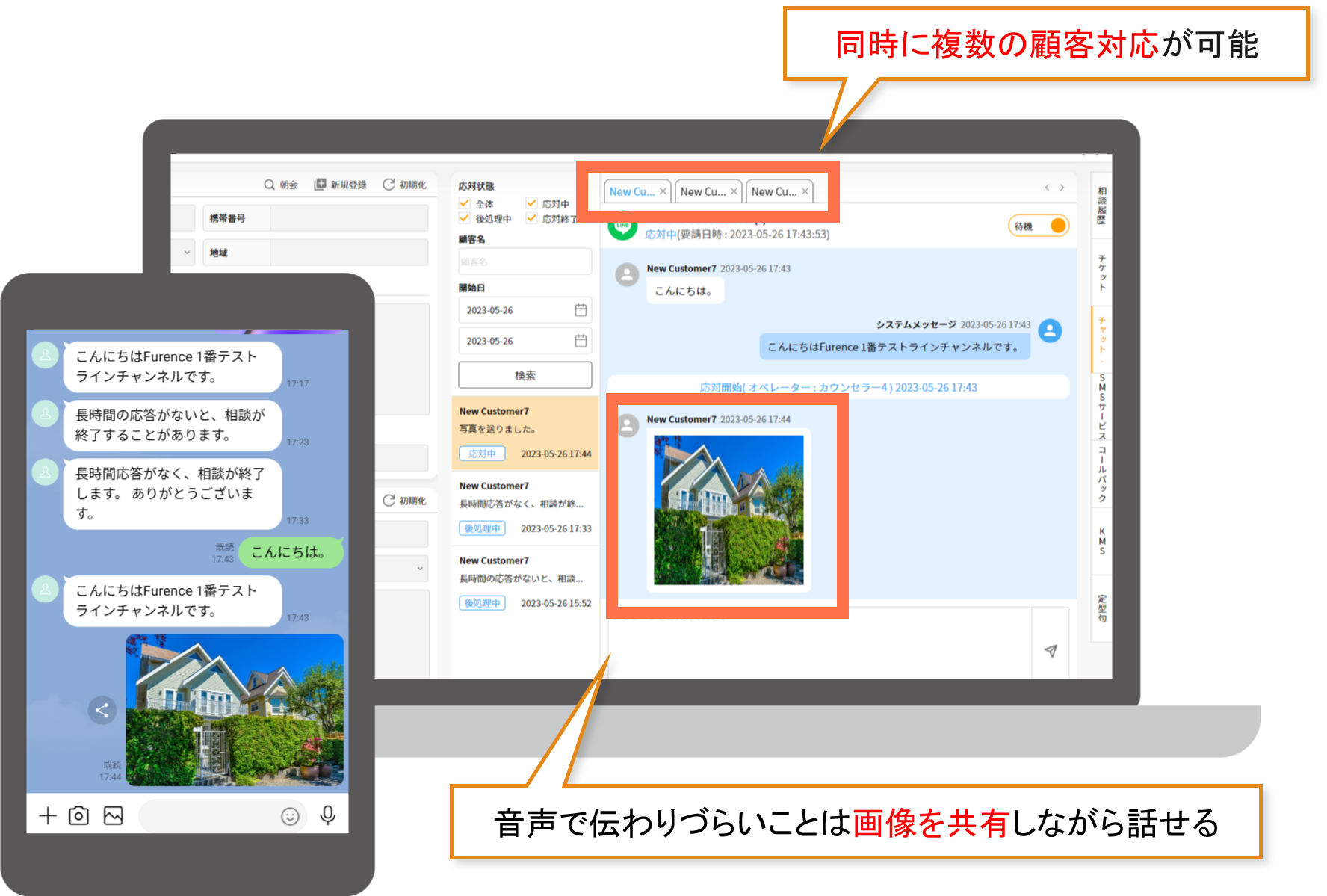Send the message with the paper plane icon

tap(1051, 651)
